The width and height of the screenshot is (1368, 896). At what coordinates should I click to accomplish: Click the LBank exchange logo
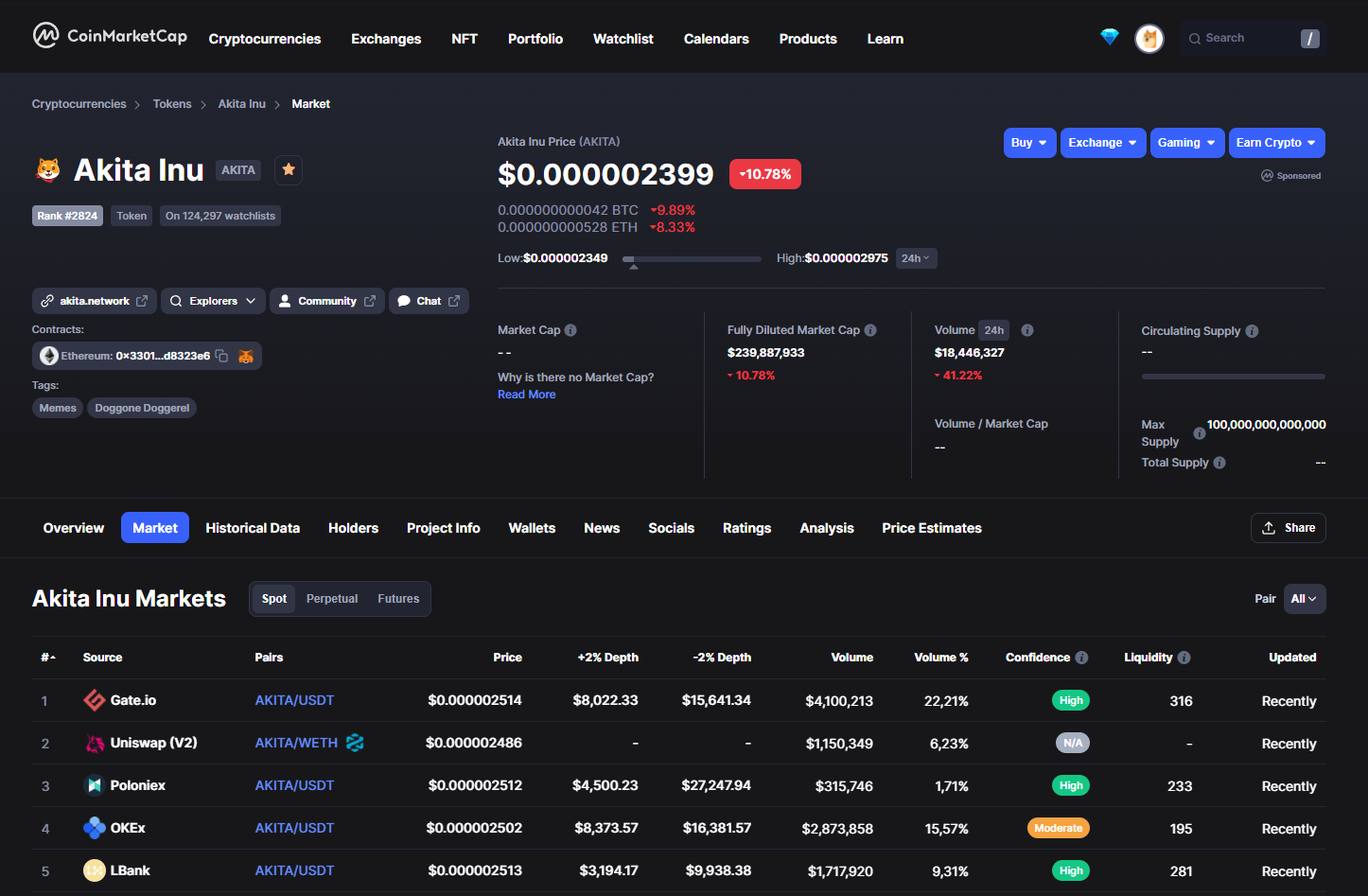95,870
